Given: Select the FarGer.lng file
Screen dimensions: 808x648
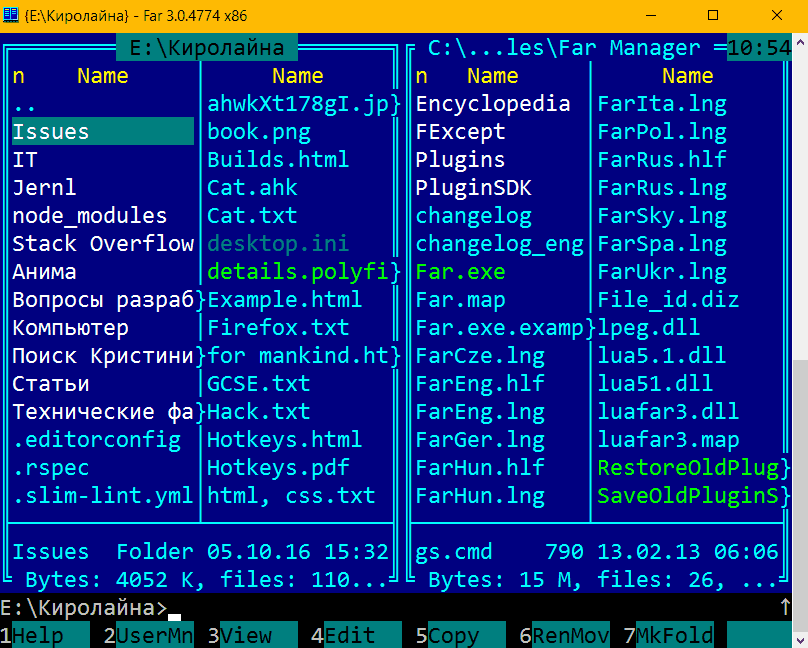Looking at the screenshot, I should point(480,440).
